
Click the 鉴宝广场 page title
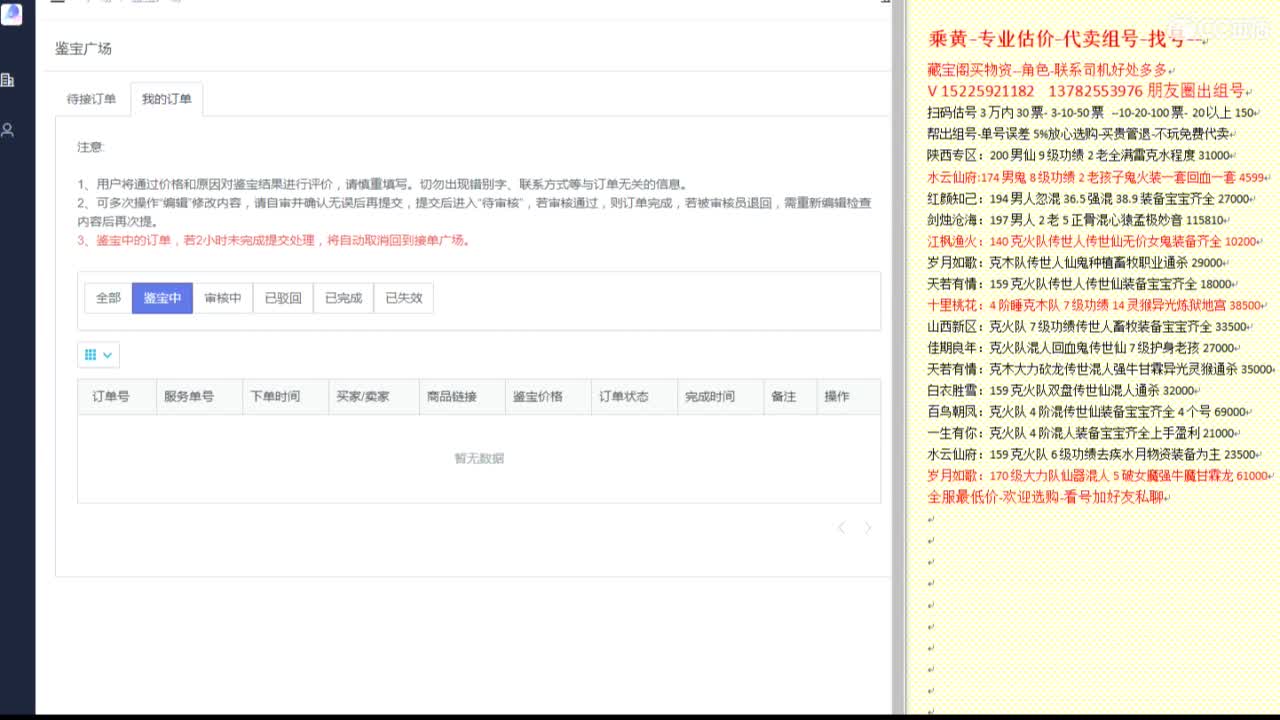pyautogui.click(x=84, y=48)
